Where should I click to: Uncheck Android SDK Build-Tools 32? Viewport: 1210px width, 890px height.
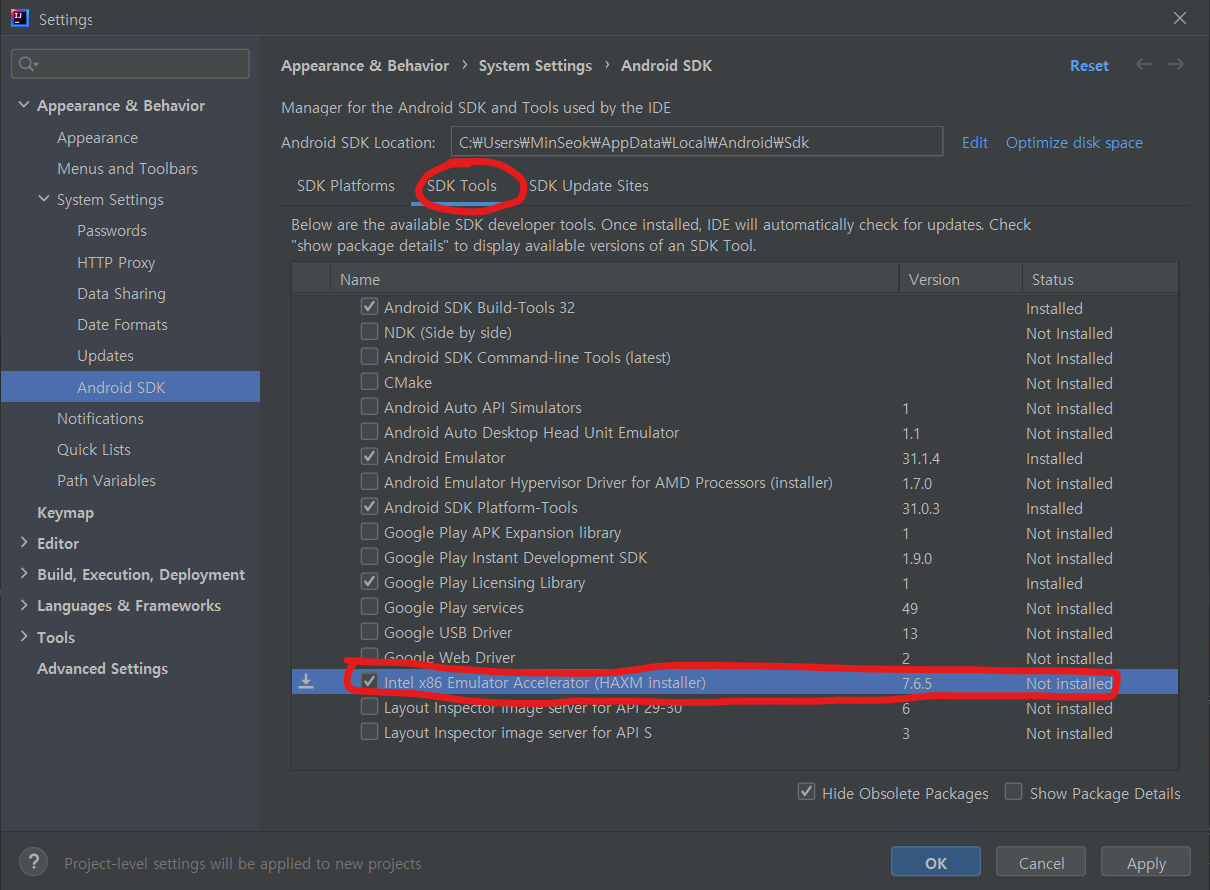(x=369, y=307)
